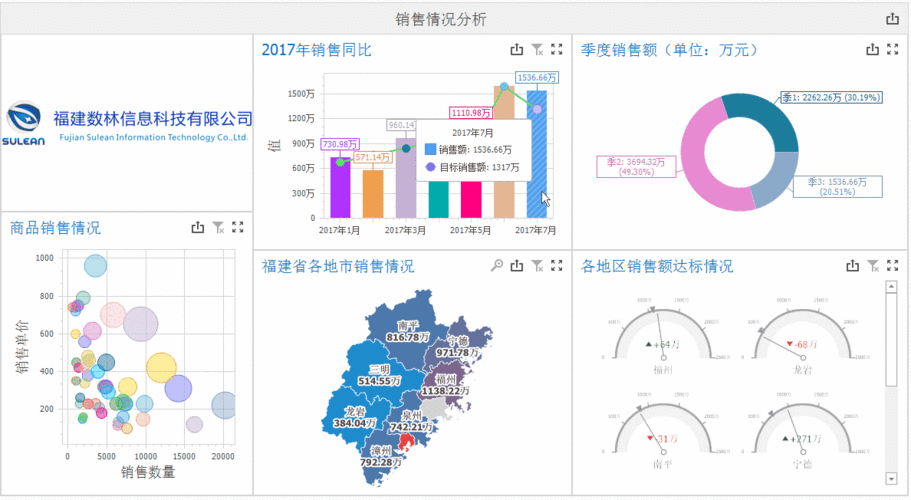911x500 pixels.
Task: Click scroll up arrow in gauges panel
Action: click(x=891, y=286)
